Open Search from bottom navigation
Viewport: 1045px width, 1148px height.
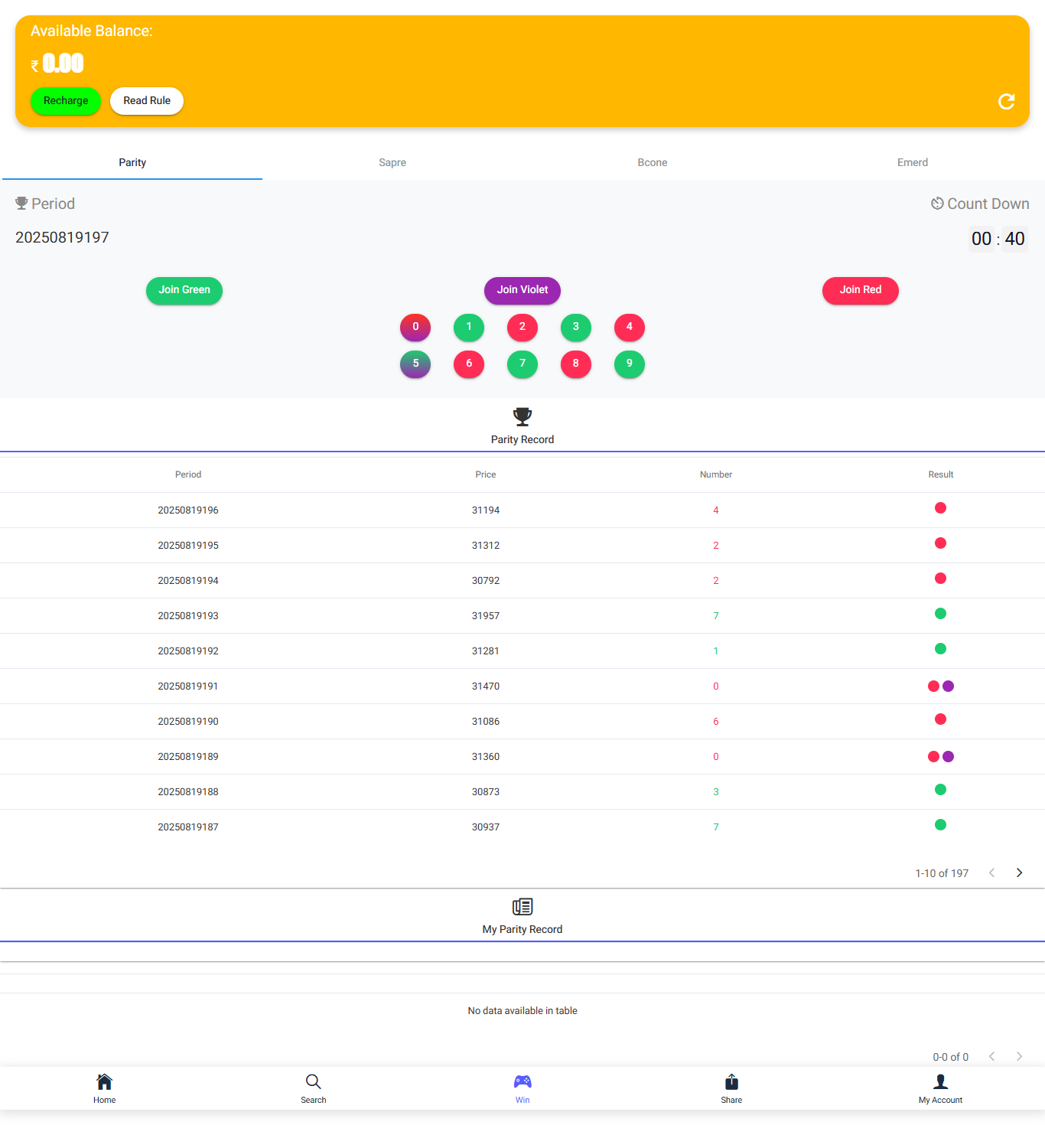point(314,1088)
